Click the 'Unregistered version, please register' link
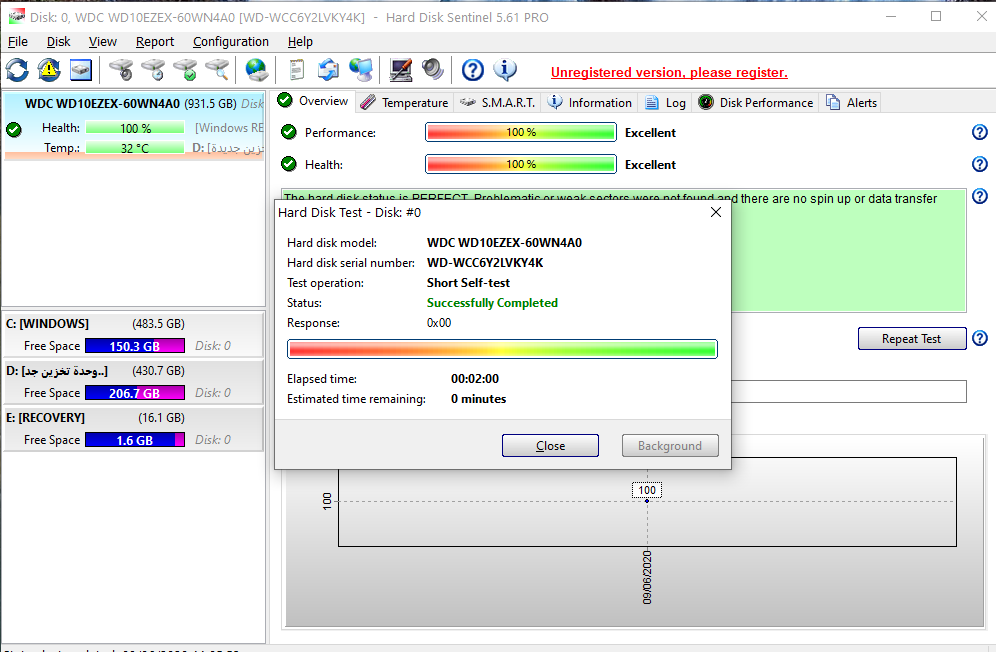This screenshot has height=652, width=996. coord(669,73)
